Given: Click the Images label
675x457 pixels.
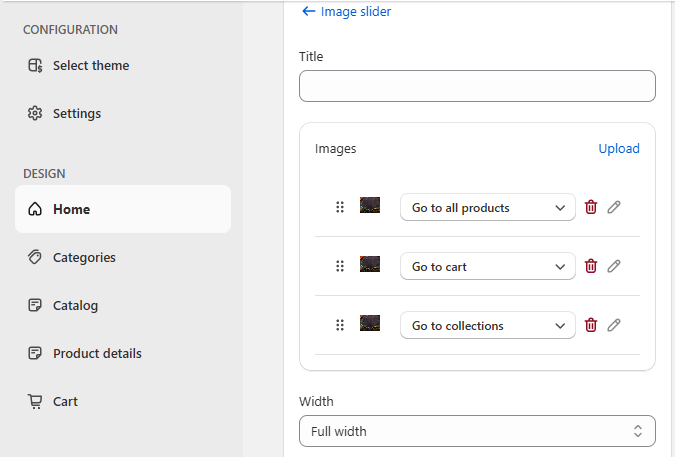Looking at the screenshot, I should (335, 148).
